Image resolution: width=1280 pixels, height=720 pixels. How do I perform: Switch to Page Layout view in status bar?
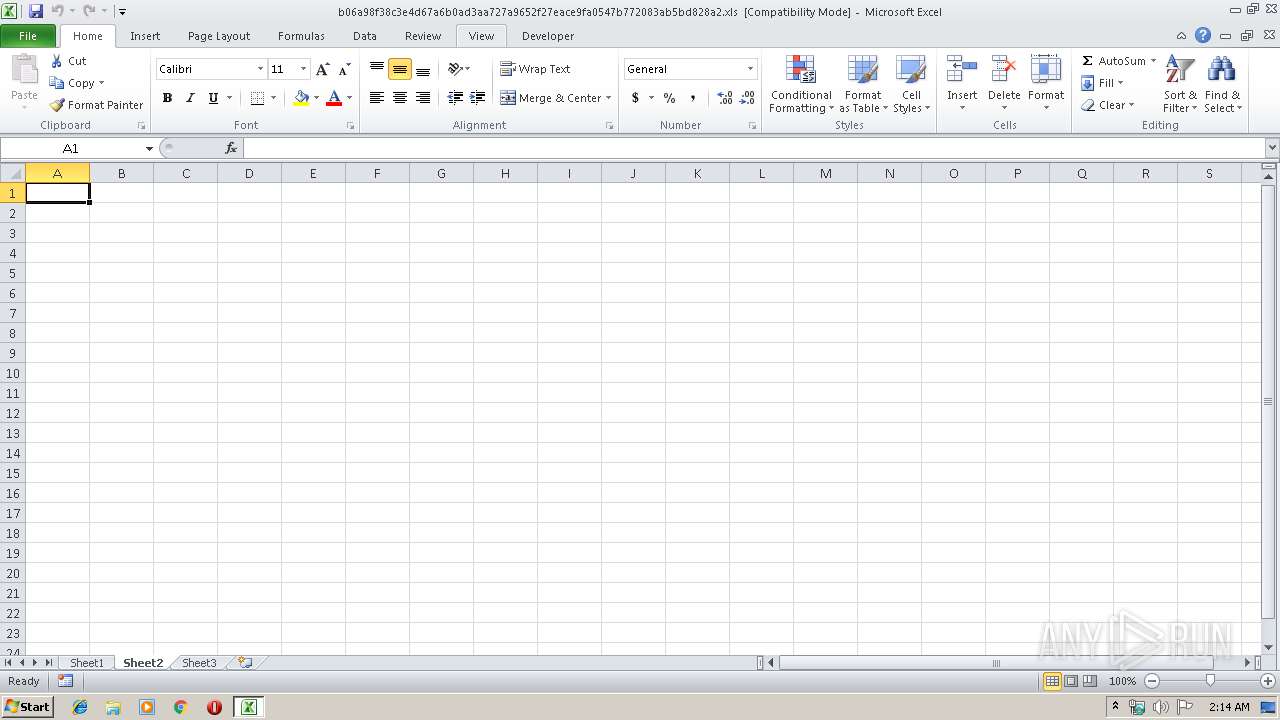[1071, 681]
